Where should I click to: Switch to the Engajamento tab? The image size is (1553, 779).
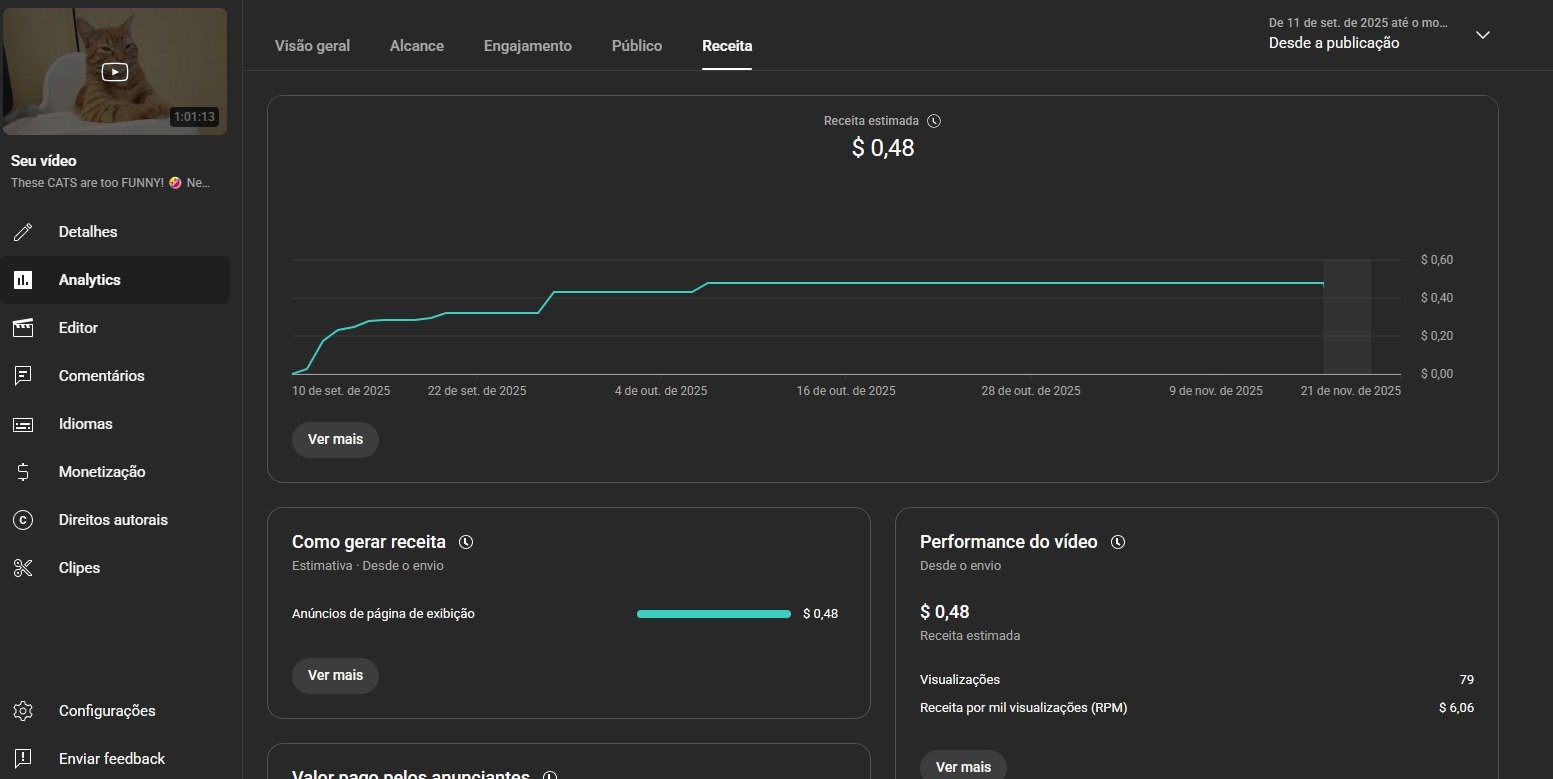[x=527, y=46]
